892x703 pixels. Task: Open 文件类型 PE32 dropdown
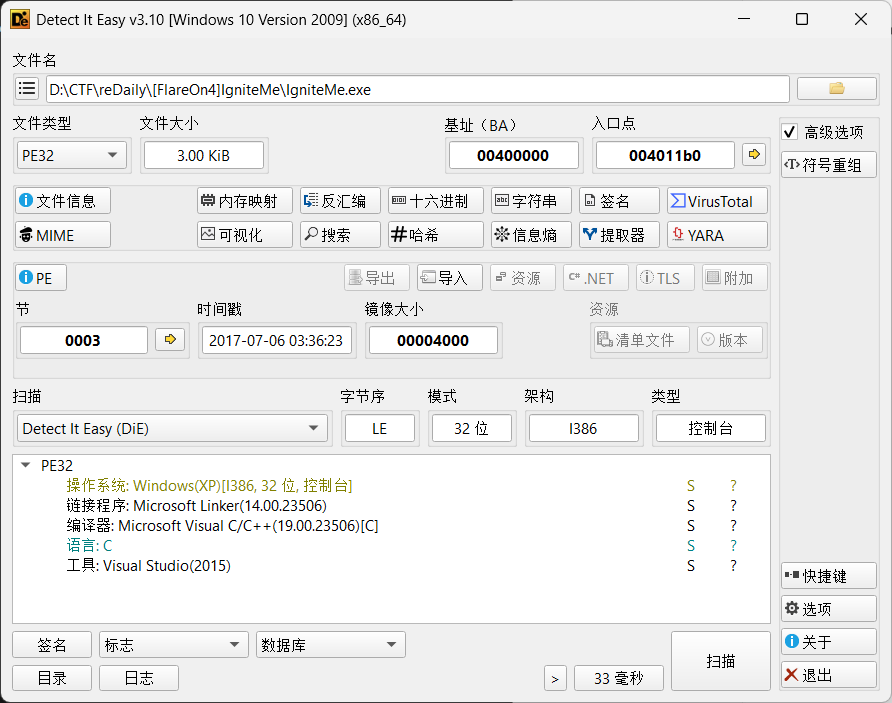point(71,155)
